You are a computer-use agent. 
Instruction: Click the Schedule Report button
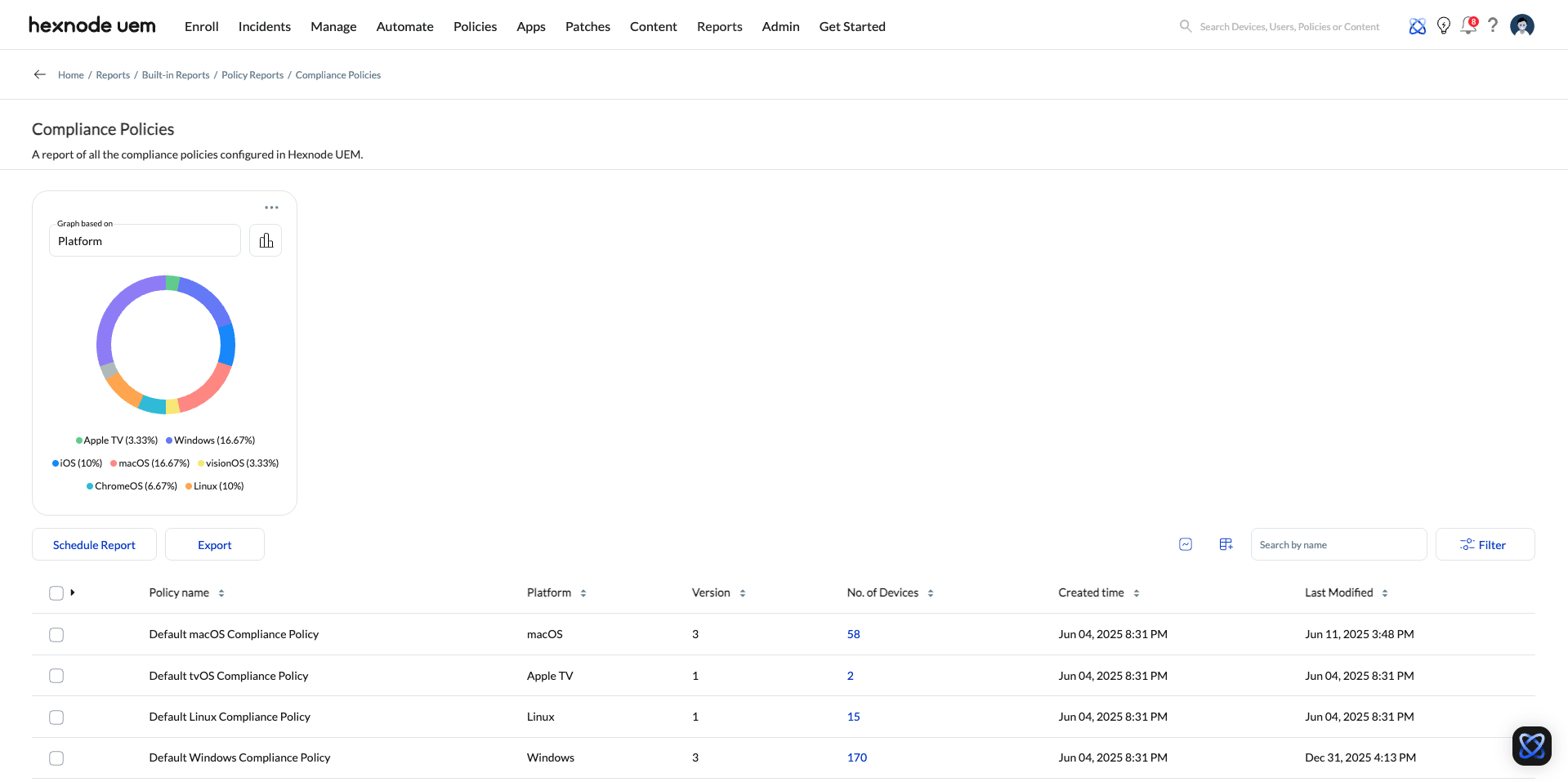tap(94, 545)
